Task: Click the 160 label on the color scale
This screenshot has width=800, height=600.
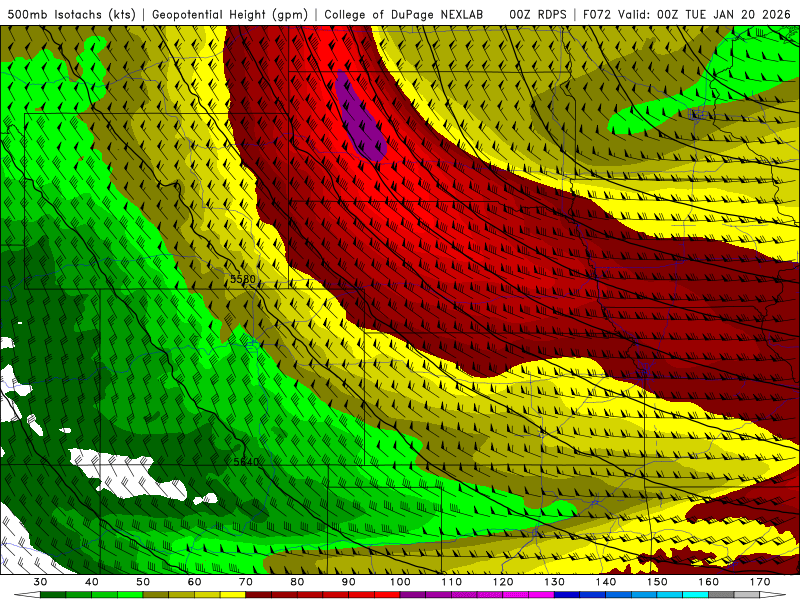Action: [x=709, y=582]
